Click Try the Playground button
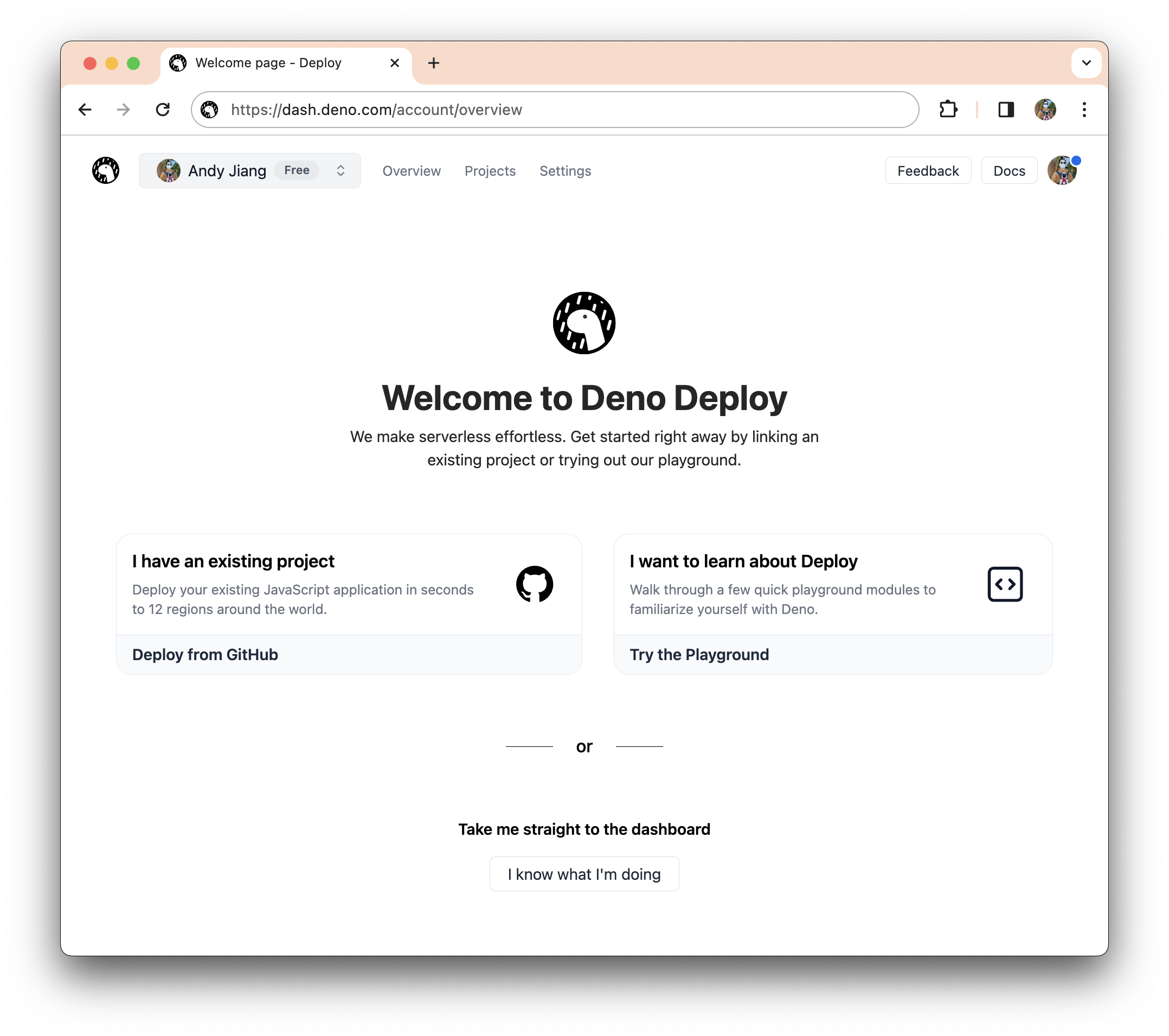This screenshot has width=1169, height=1036. (x=699, y=654)
